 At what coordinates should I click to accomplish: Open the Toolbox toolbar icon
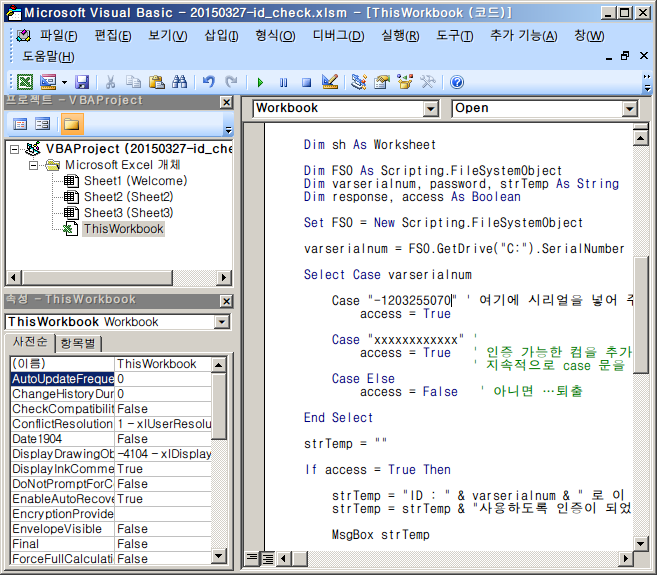pyautogui.click(x=428, y=82)
